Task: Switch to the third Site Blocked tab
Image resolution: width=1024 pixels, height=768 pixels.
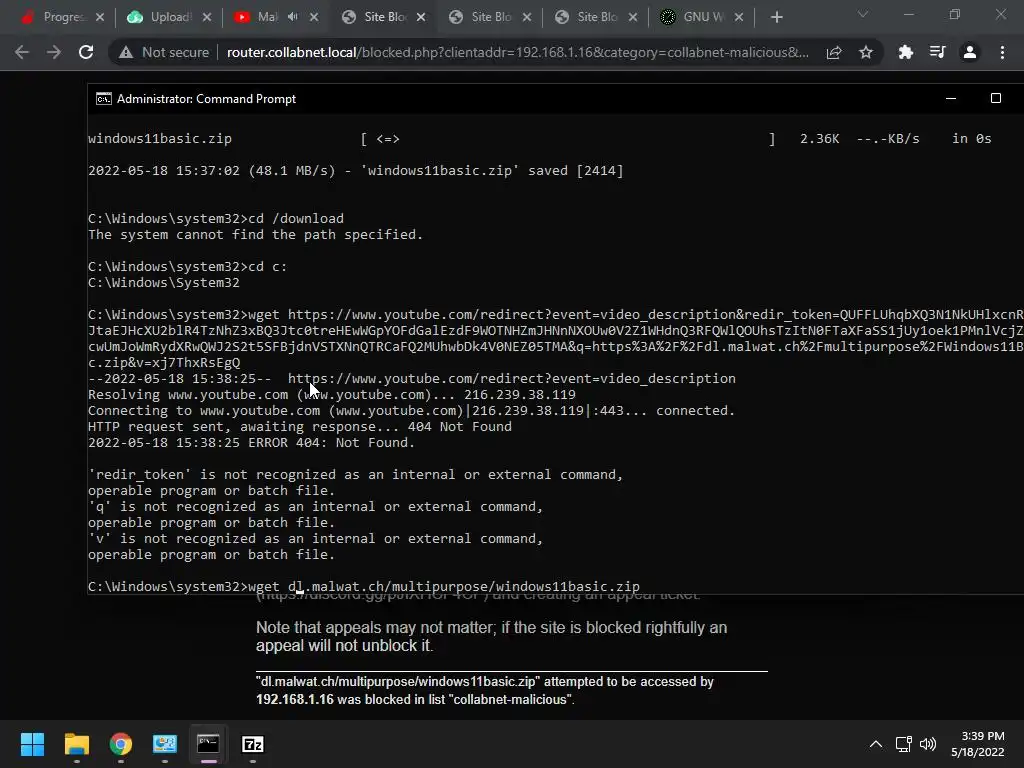Action: coord(588,17)
